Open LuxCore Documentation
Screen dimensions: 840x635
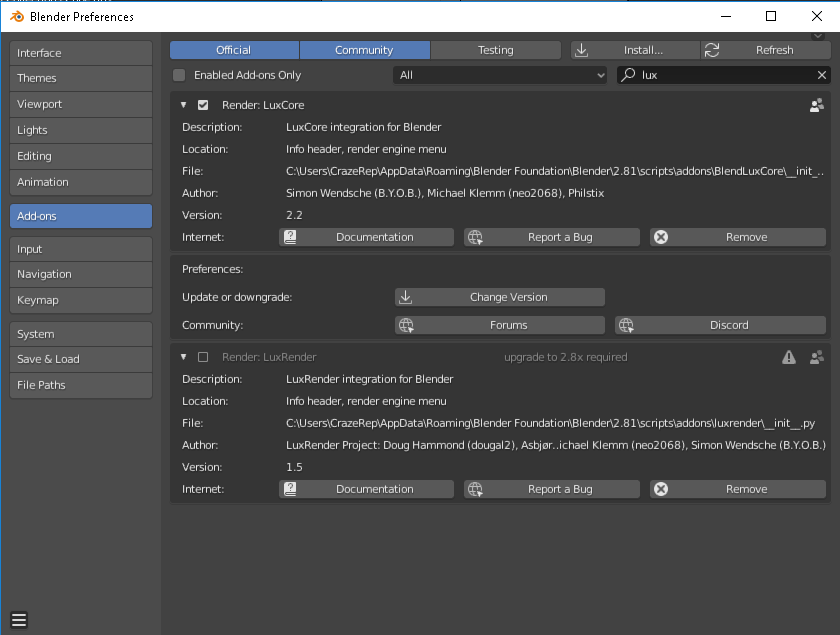[x=366, y=237]
